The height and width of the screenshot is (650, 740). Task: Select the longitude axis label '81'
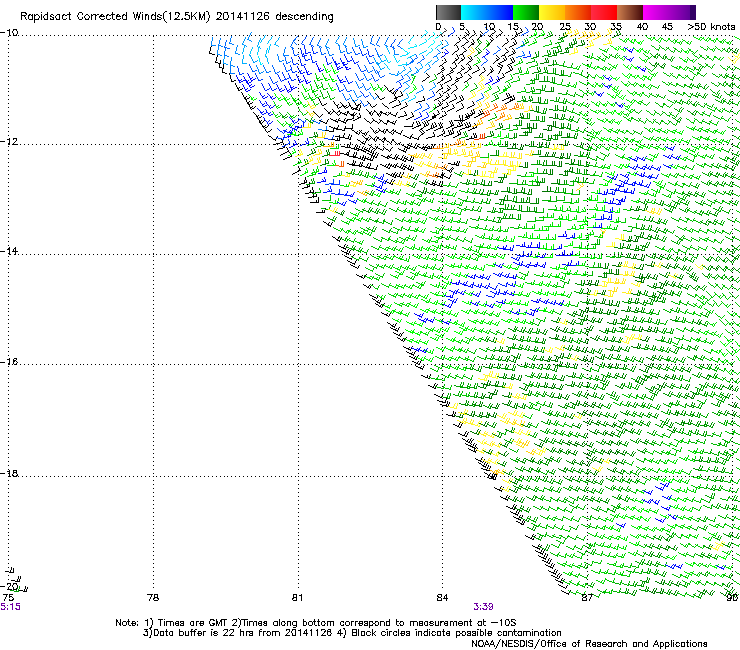297,598
